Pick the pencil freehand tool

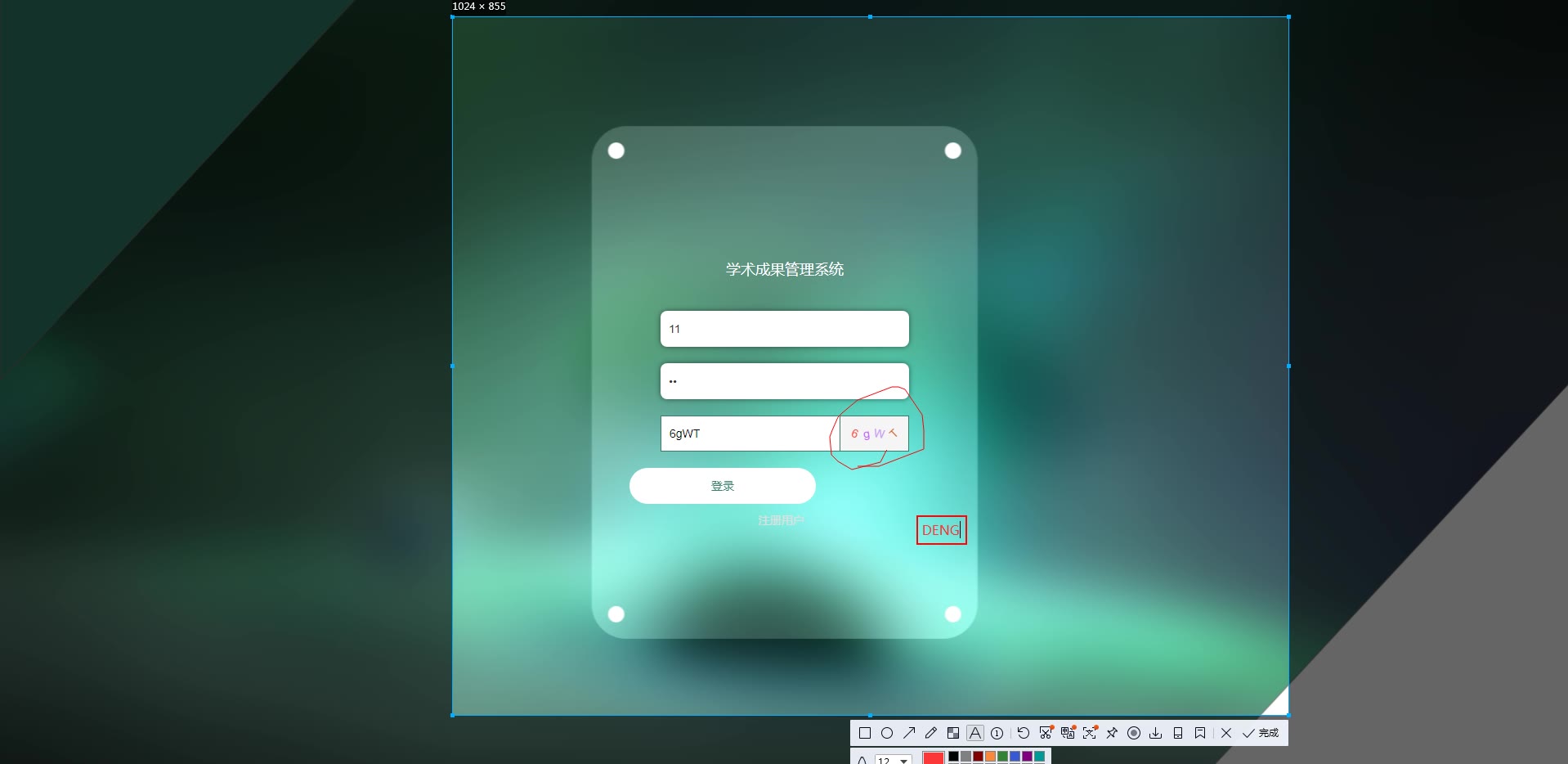tap(931, 733)
